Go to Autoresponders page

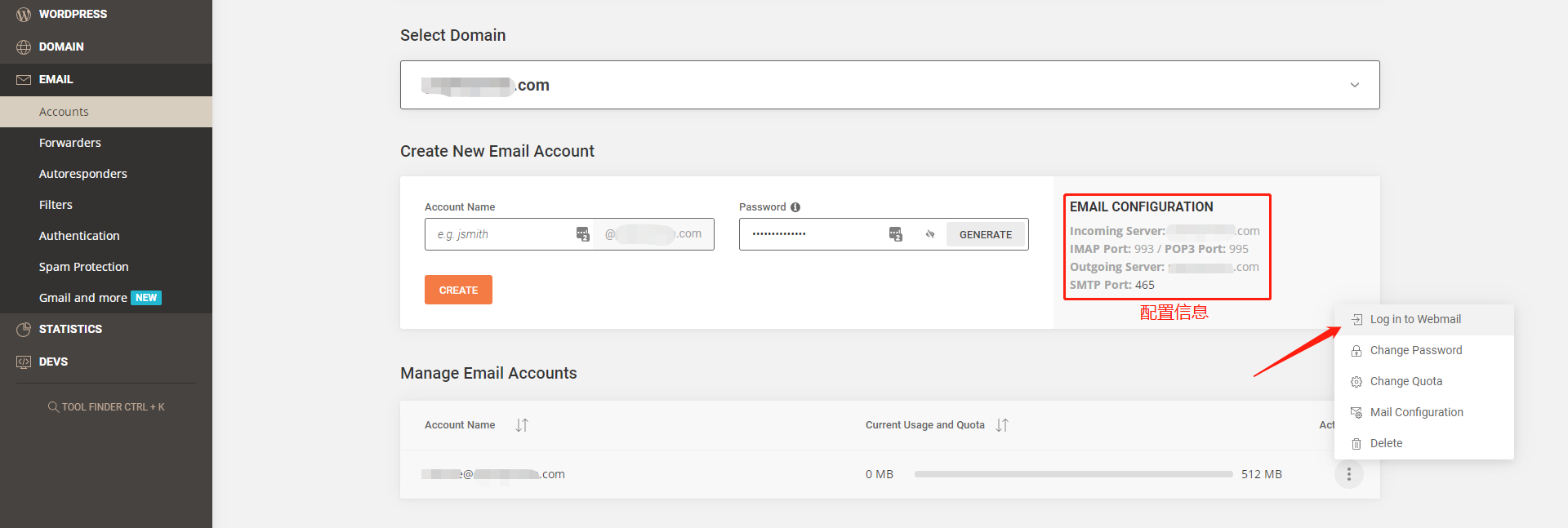(x=106, y=174)
